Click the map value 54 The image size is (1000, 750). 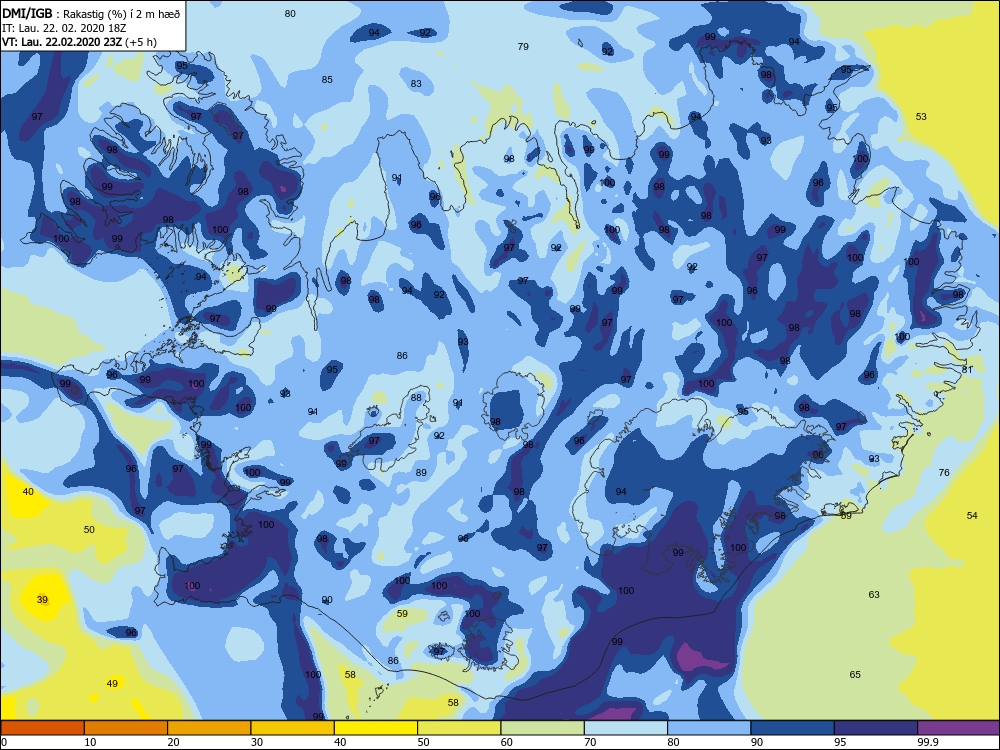coord(972,515)
